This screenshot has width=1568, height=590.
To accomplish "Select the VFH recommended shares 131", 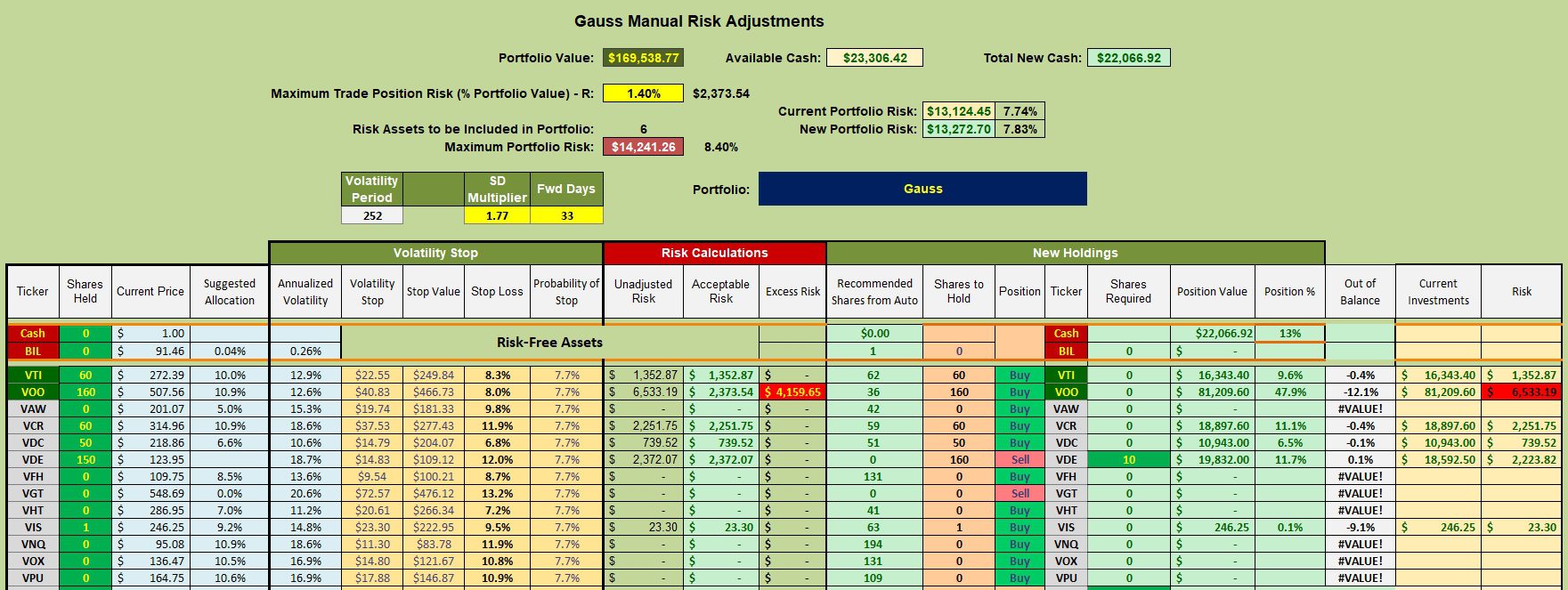I will click(x=873, y=476).
